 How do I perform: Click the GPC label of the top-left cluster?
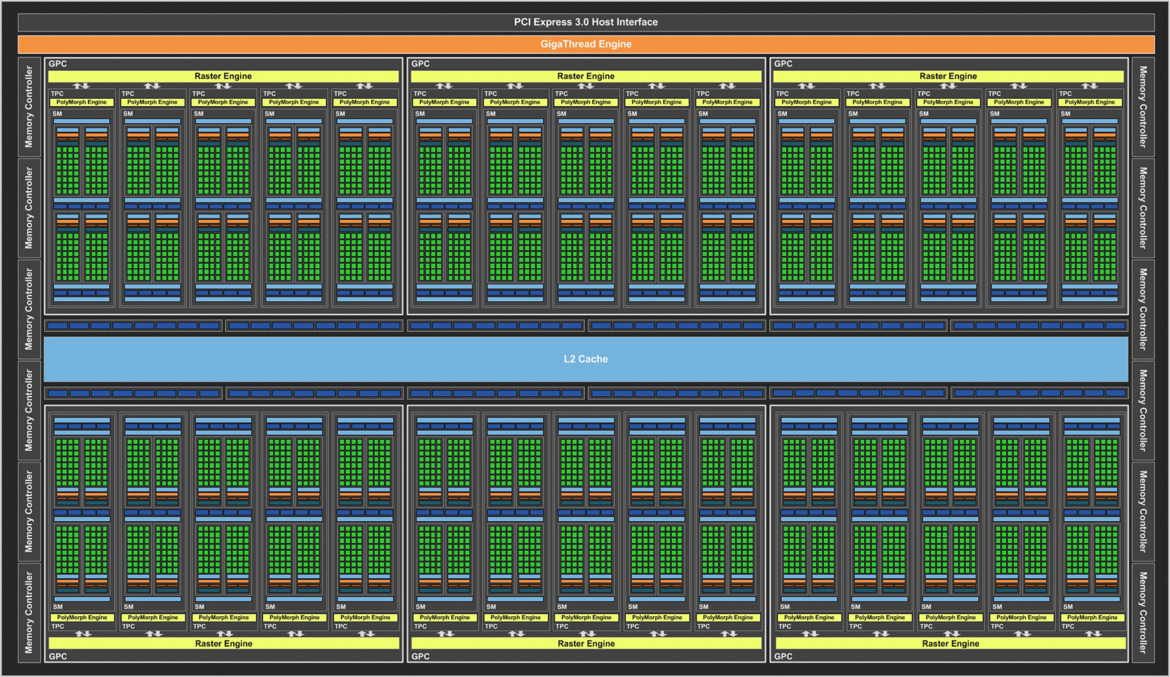[57, 63]
